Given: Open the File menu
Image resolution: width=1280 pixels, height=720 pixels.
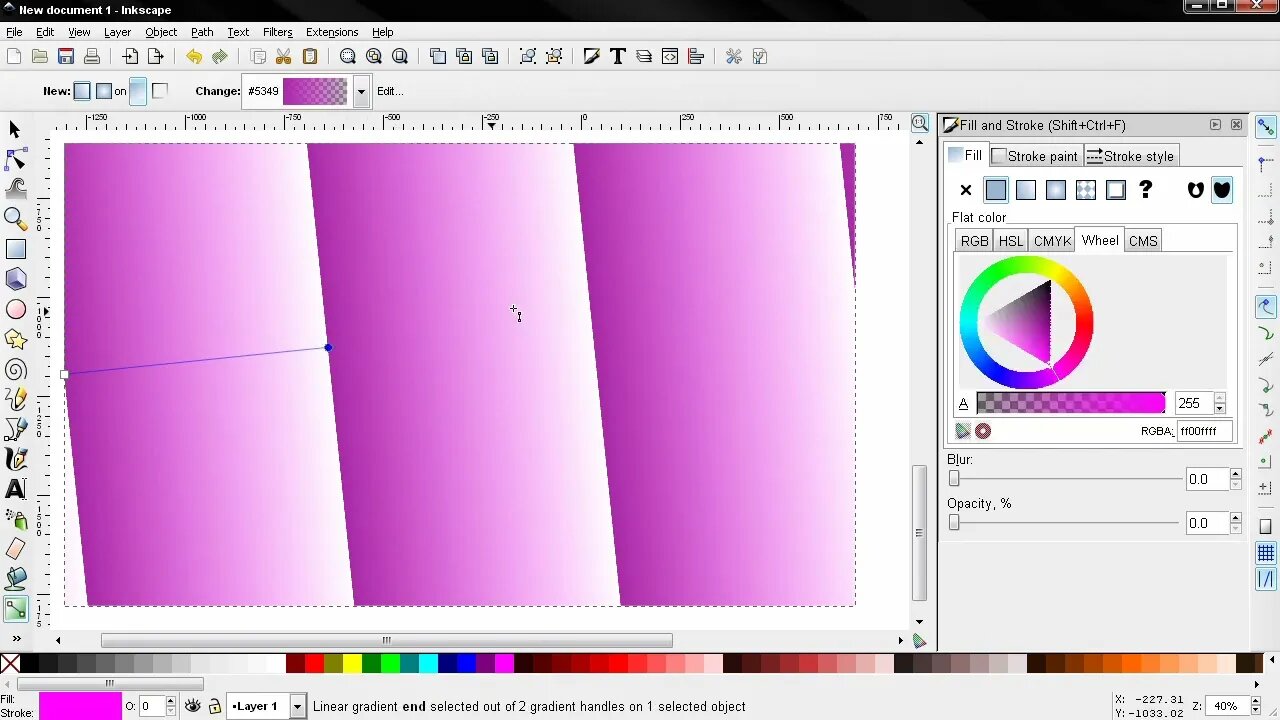Looking at the screenshot, I should pyautogui.click(x=14, y=32).
